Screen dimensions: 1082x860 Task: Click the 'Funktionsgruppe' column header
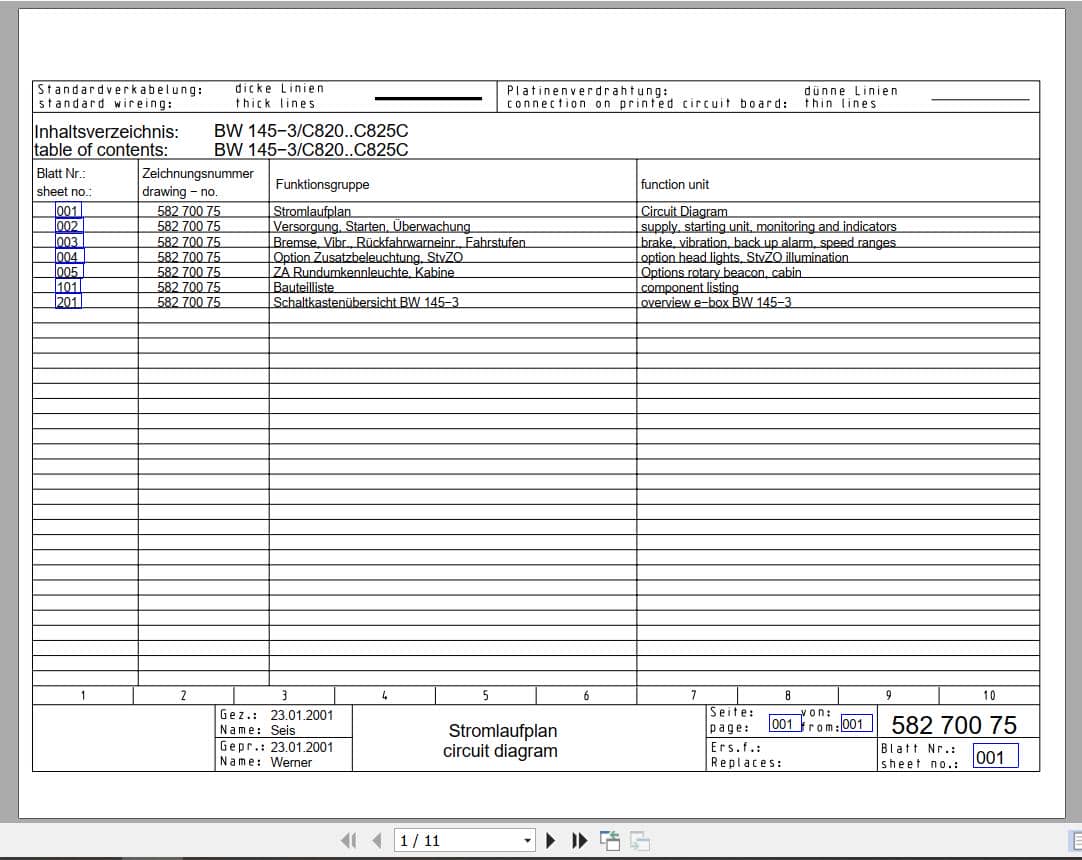point(322,184)
